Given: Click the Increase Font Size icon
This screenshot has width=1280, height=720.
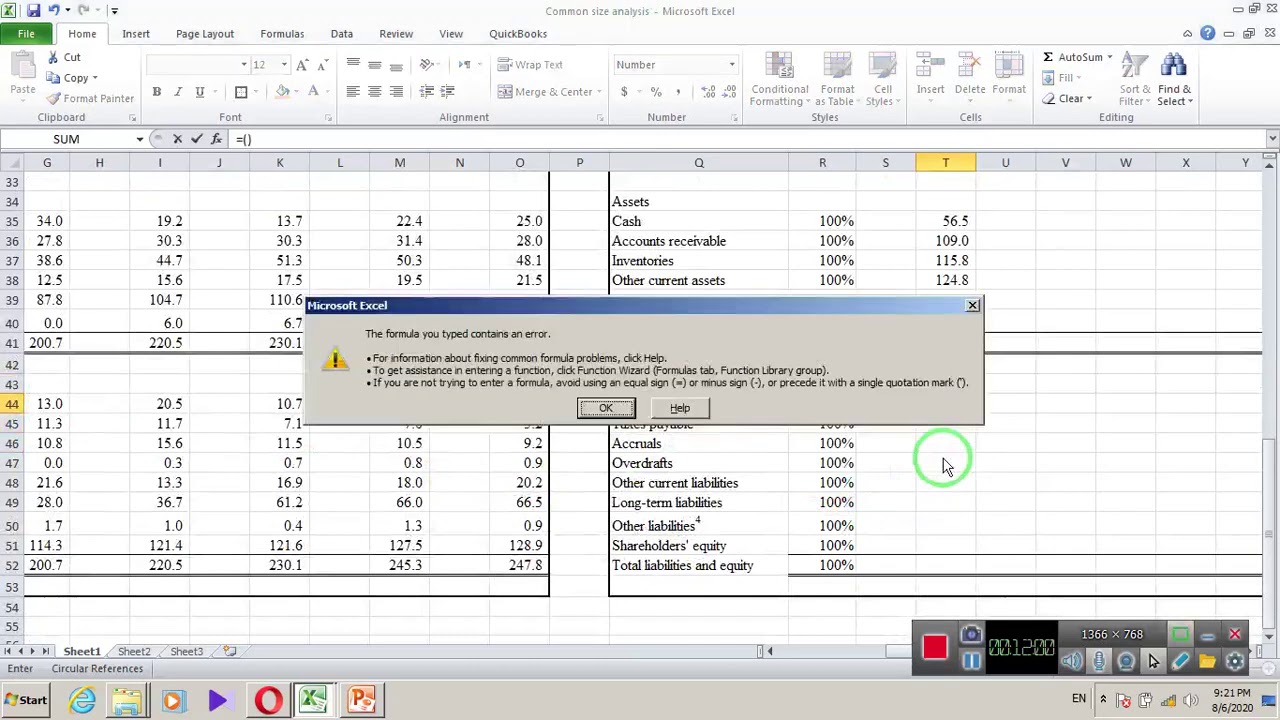Looking at the screenshot, I should point(303,65).
